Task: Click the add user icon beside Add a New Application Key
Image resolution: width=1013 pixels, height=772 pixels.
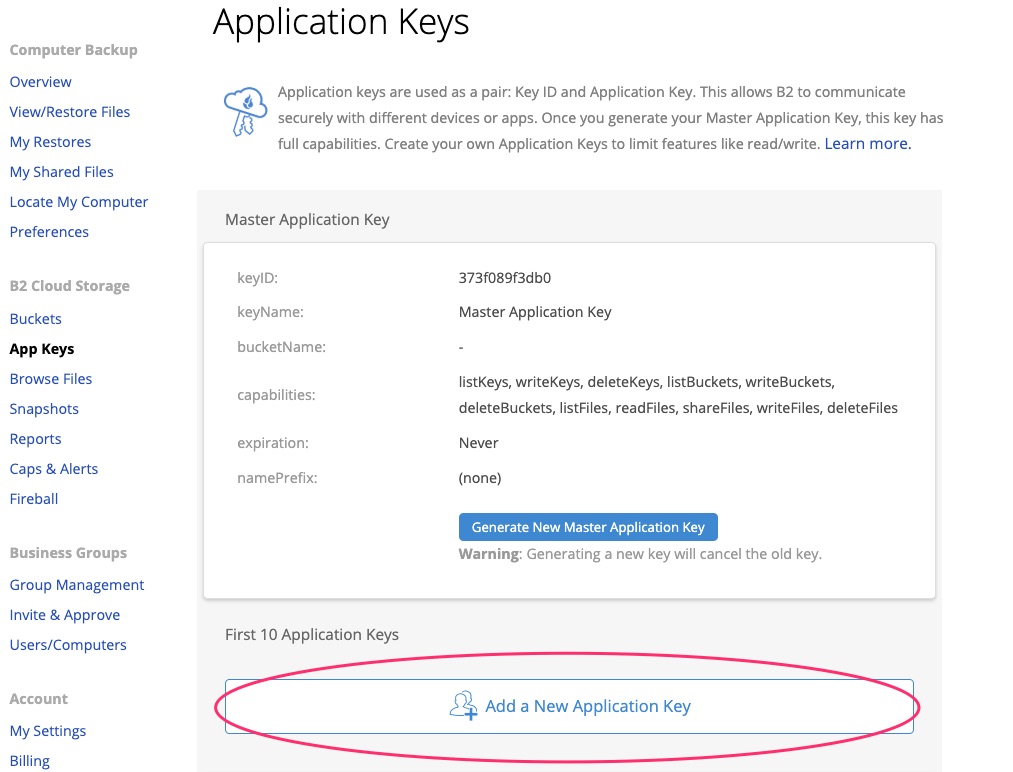Action: pyautogui.click(x=463, y=705)
